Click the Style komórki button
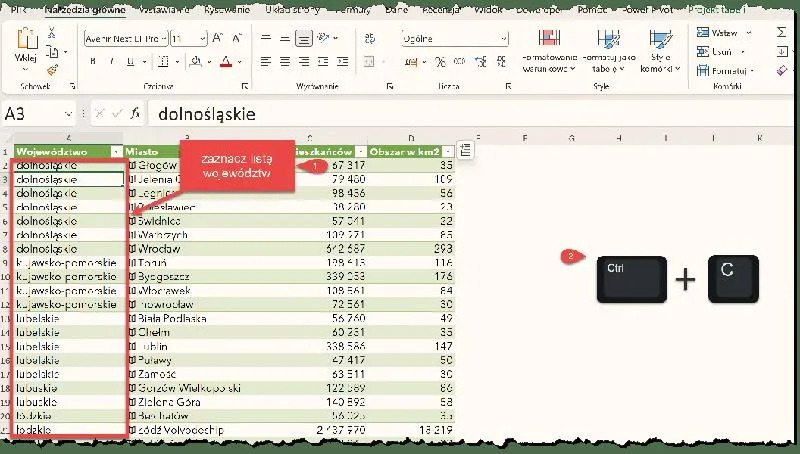Screen dimensions: 800x454 tap(660, 51)
